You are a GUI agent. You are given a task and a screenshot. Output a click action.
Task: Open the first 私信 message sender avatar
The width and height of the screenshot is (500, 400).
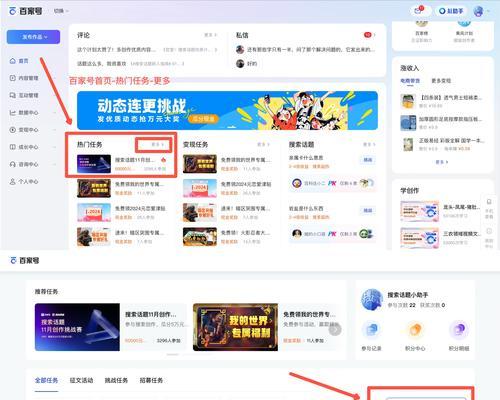click(240, 50)
